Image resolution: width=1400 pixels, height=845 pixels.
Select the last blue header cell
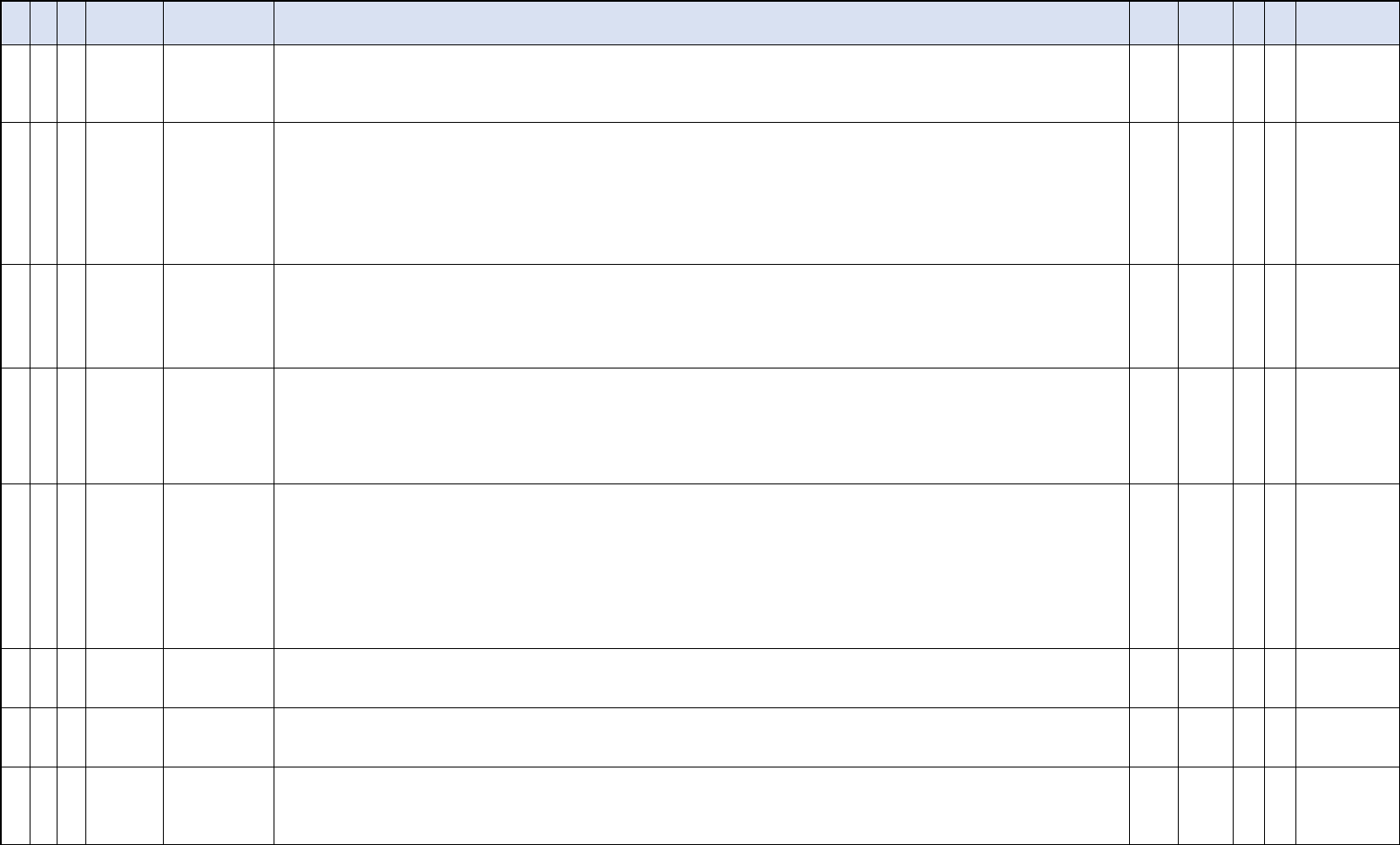[1348, 23]
